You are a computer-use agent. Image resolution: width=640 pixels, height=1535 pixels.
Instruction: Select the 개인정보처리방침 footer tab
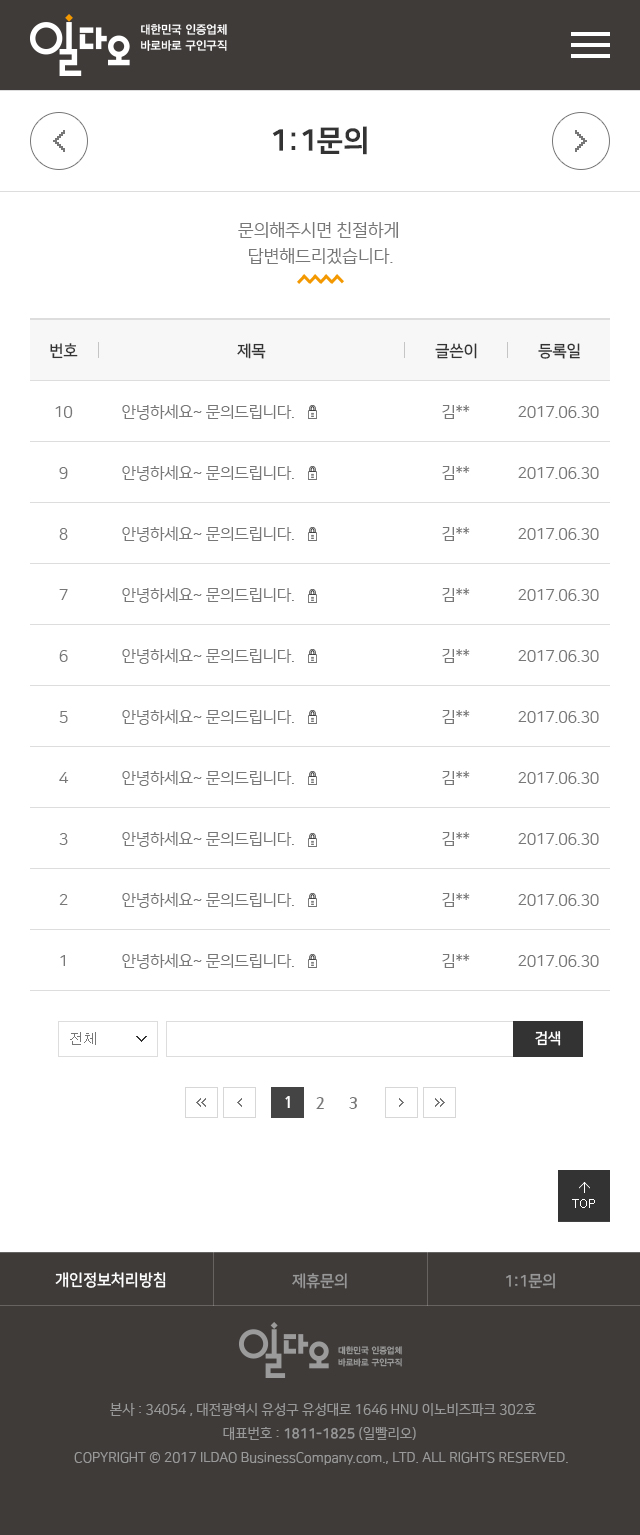[106, 1279]
